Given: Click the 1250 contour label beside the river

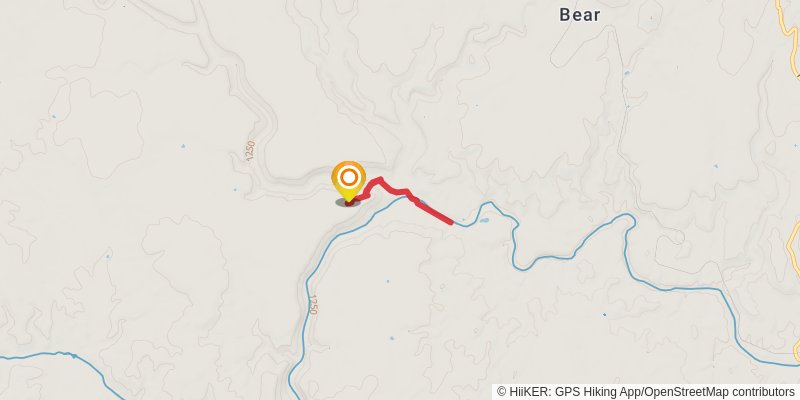Looking at the screenshot, I should (x=312, y=306).
